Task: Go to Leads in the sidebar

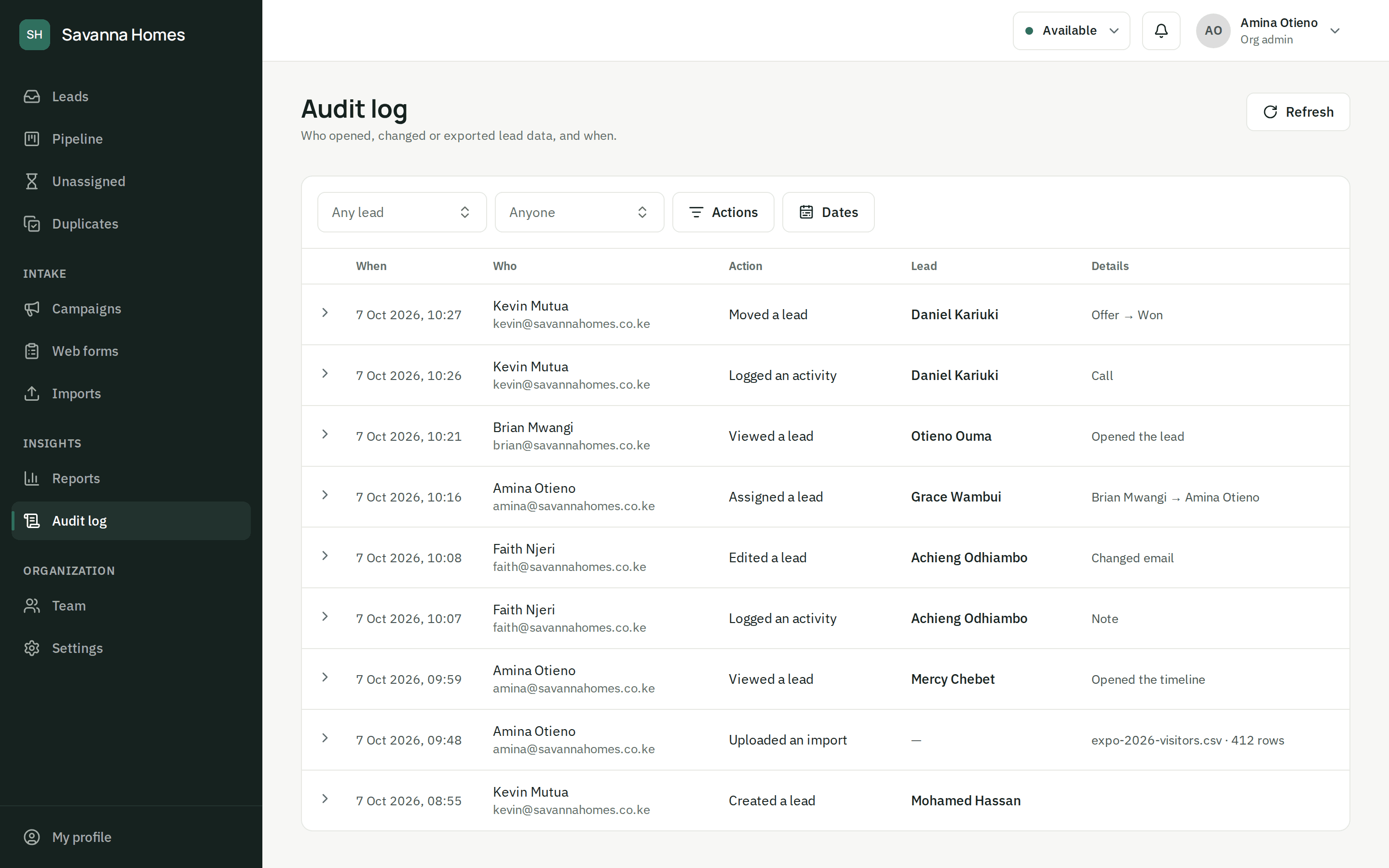Action: click(x=131, y=96)
